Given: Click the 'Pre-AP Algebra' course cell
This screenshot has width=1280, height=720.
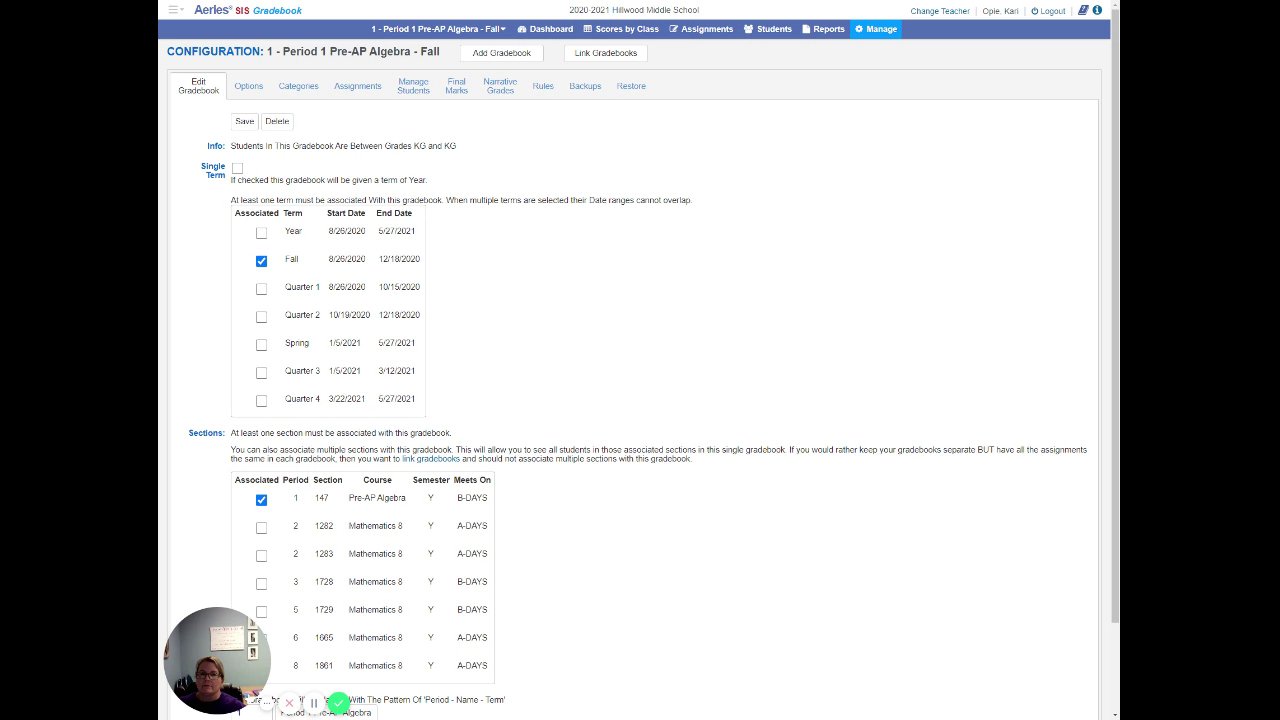Looking at the screenshot, I should (377, 498).
